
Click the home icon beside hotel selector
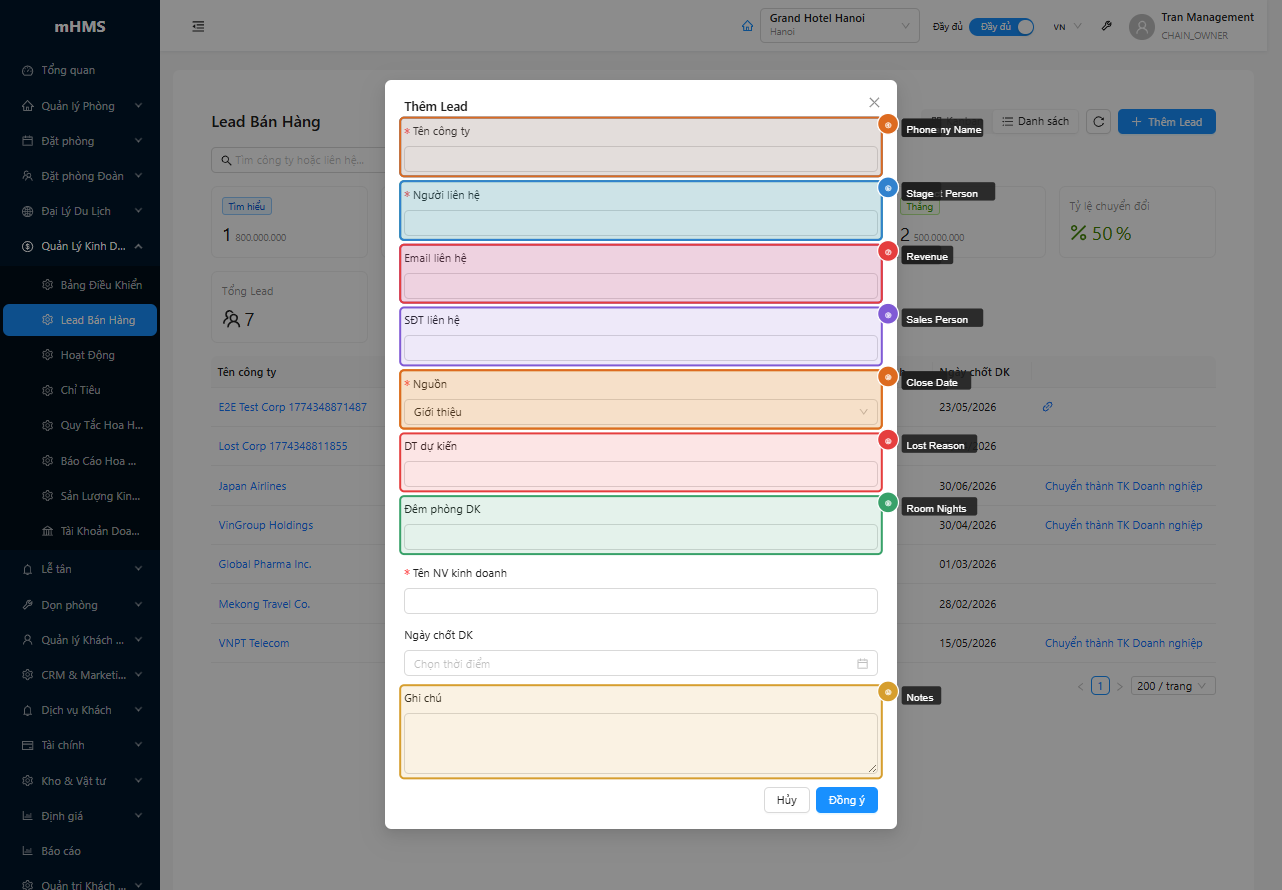(747, 26)
